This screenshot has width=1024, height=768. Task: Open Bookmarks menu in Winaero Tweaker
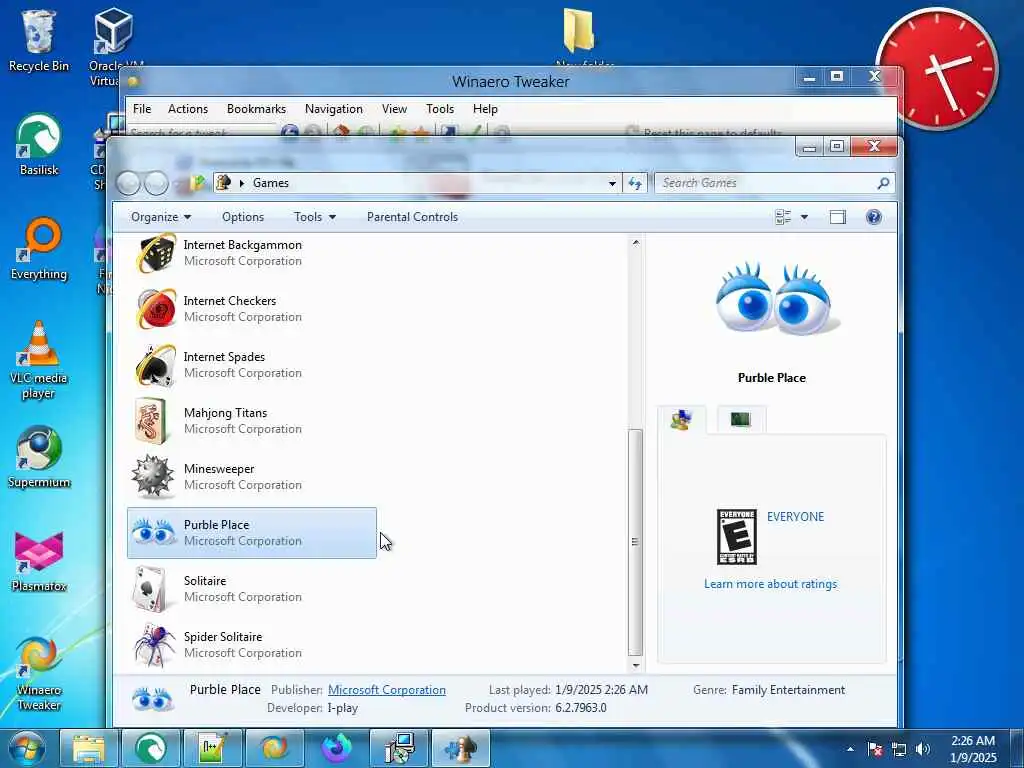point(256,109)
